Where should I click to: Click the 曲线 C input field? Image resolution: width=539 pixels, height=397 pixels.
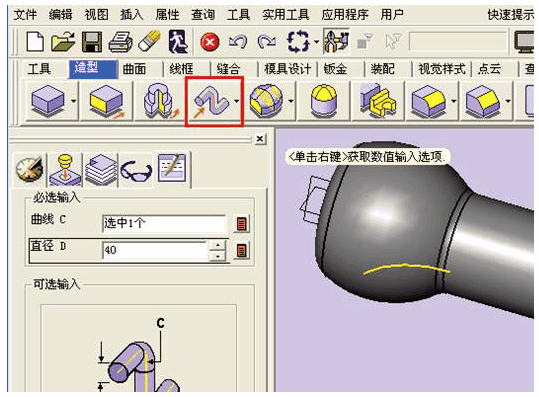point(164,224)
